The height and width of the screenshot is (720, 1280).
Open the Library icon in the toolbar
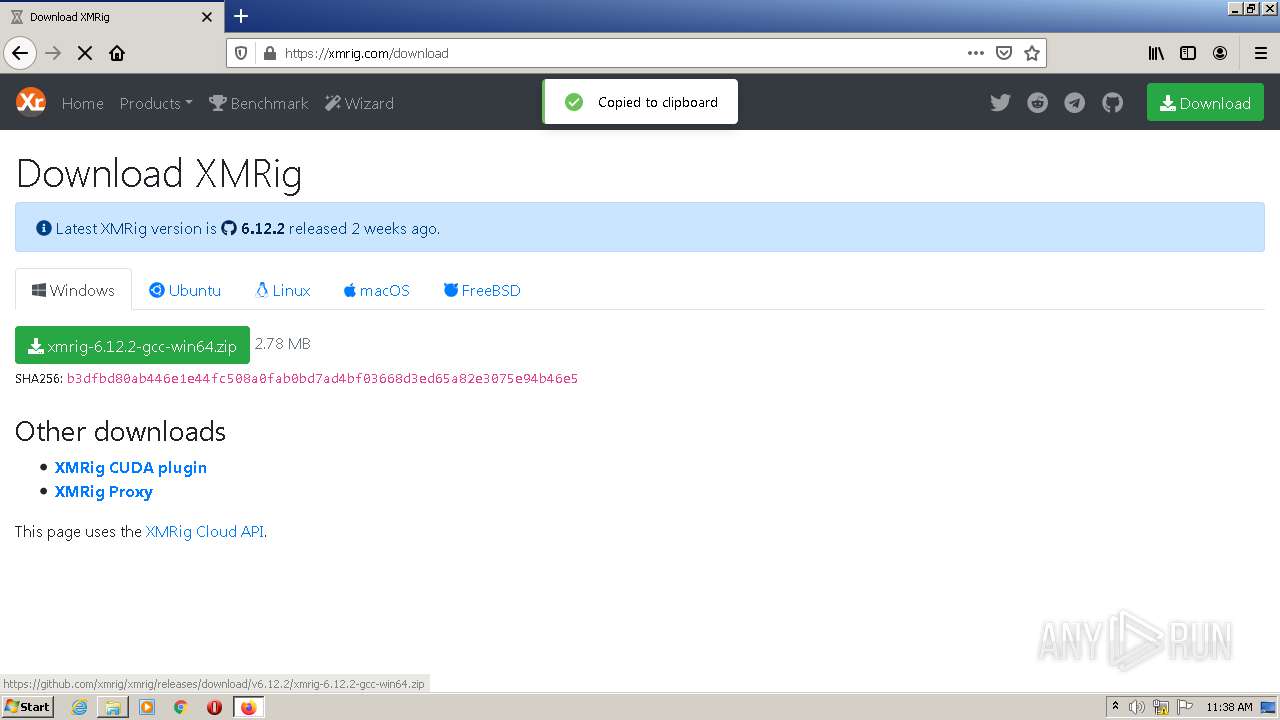point(1156,53)
